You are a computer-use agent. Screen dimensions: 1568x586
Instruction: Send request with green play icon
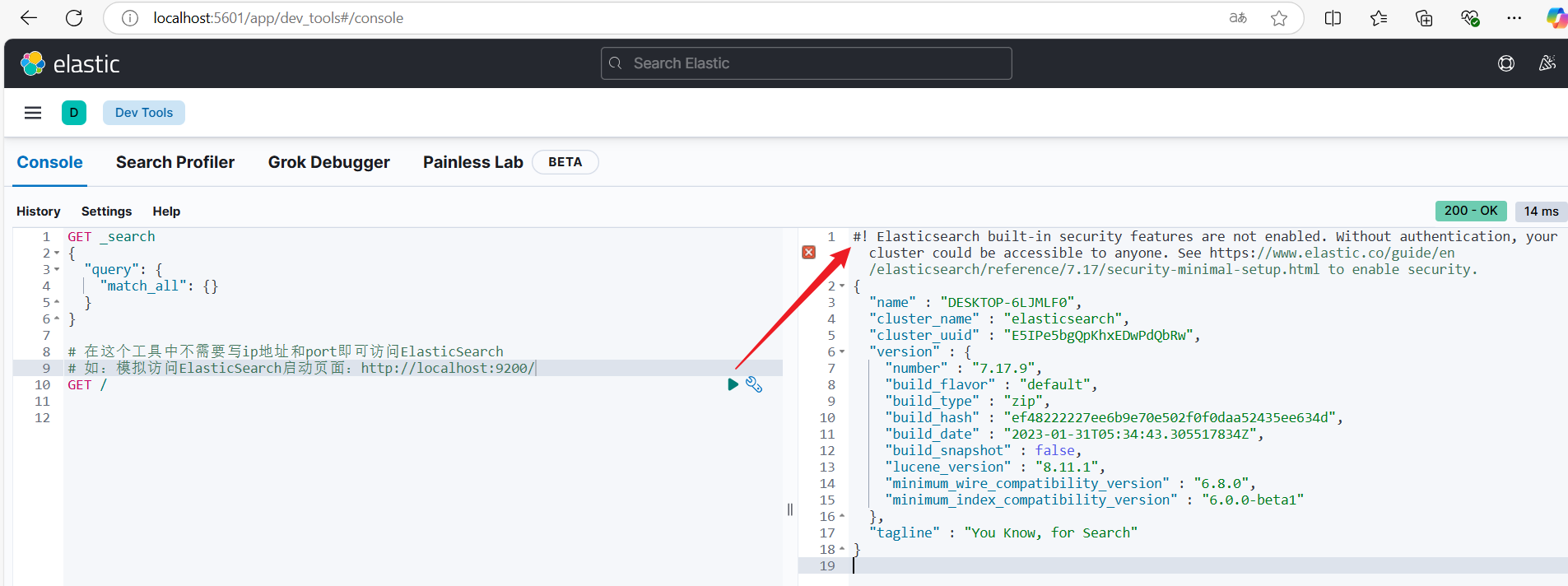coord(733,384)
